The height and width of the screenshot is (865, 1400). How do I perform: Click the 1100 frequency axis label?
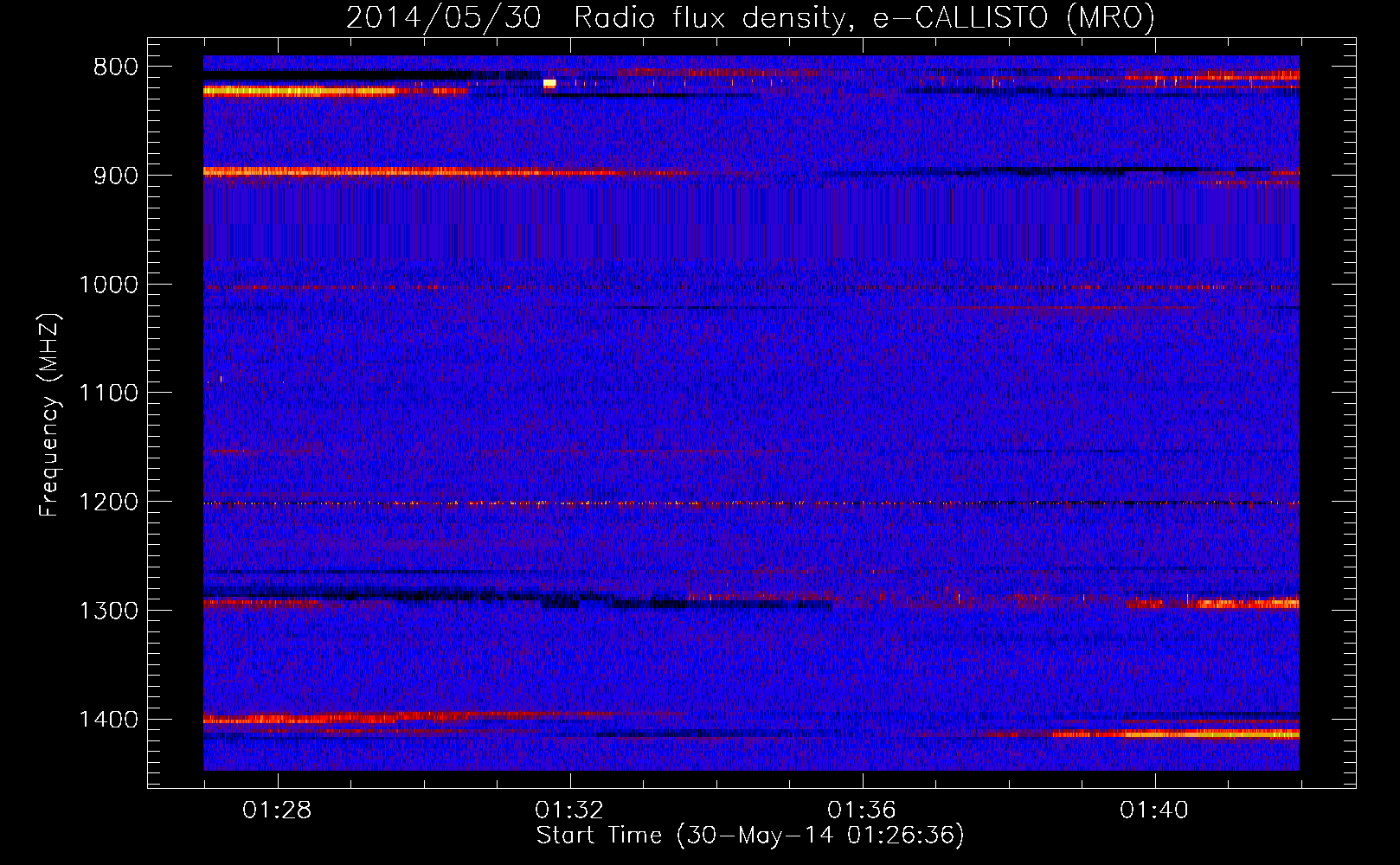(108, 394)
